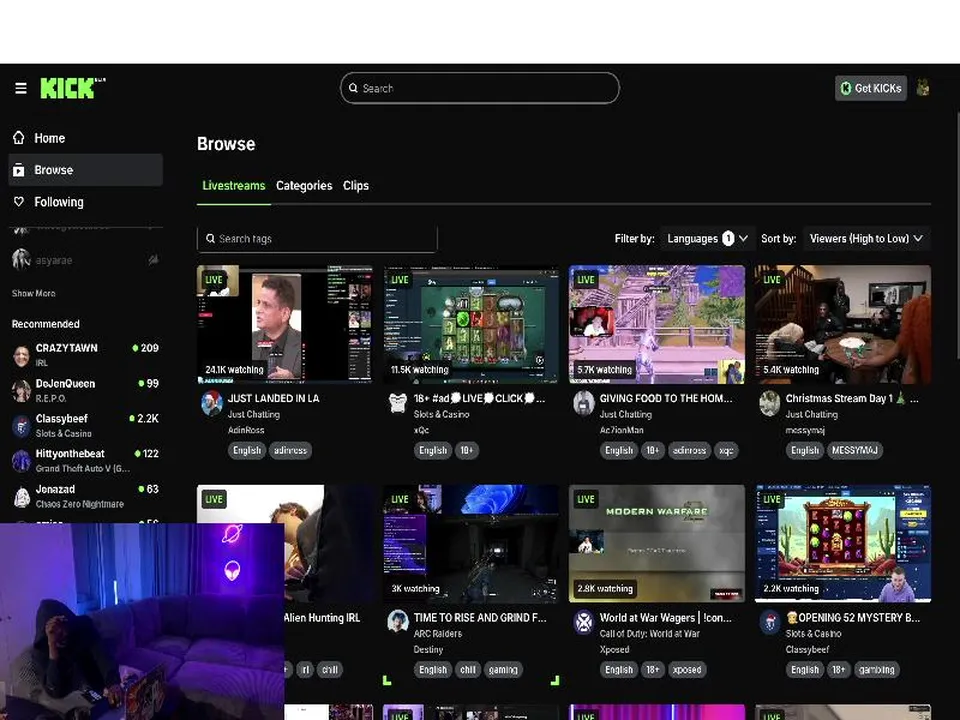960x720 pixels.
Task: Click the user profile avatar icon
Action: pos(923,88)
